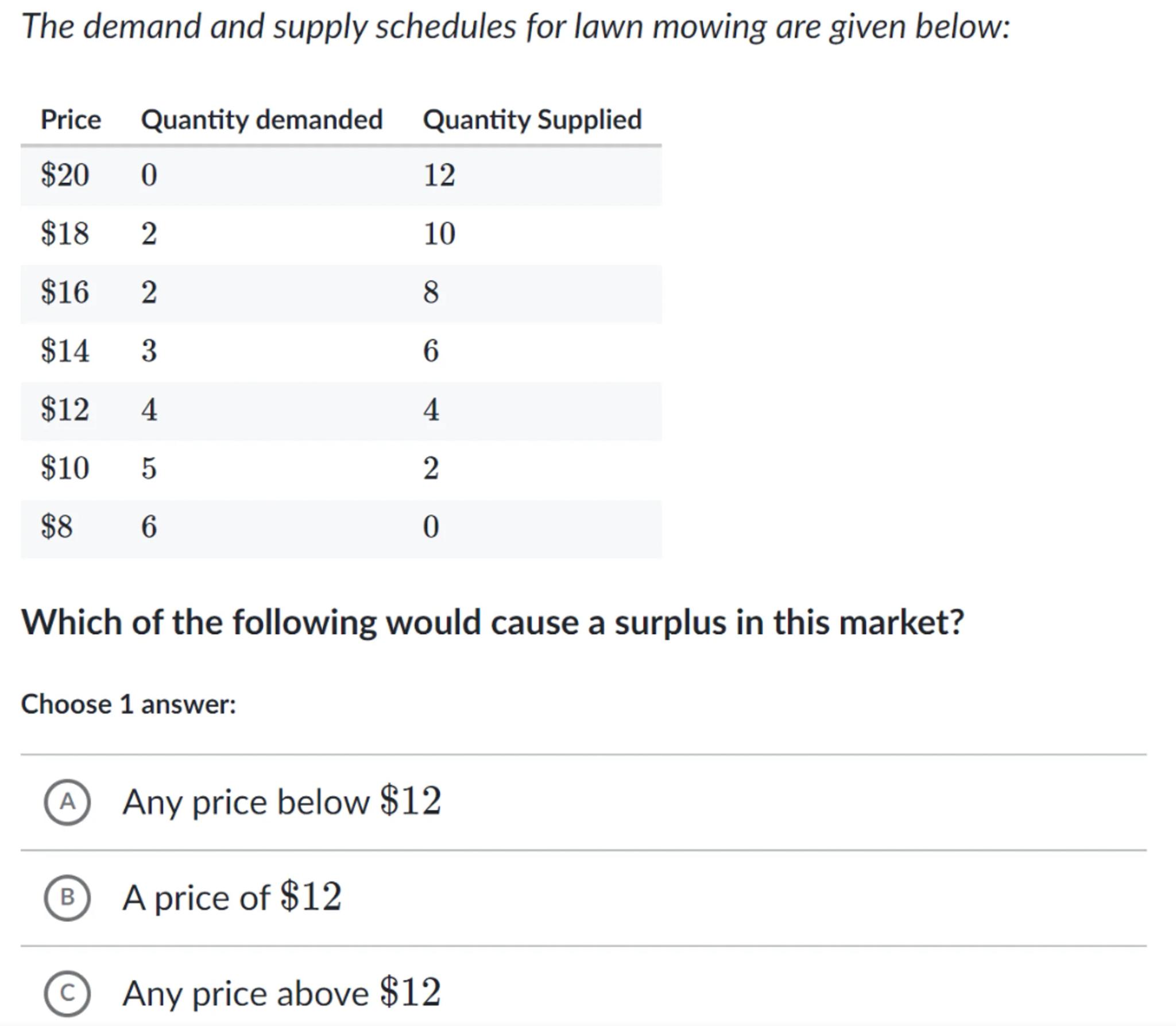Click the italic lawn mowing intro sentence
1176x1026 pixels.
tap(516, 26)
